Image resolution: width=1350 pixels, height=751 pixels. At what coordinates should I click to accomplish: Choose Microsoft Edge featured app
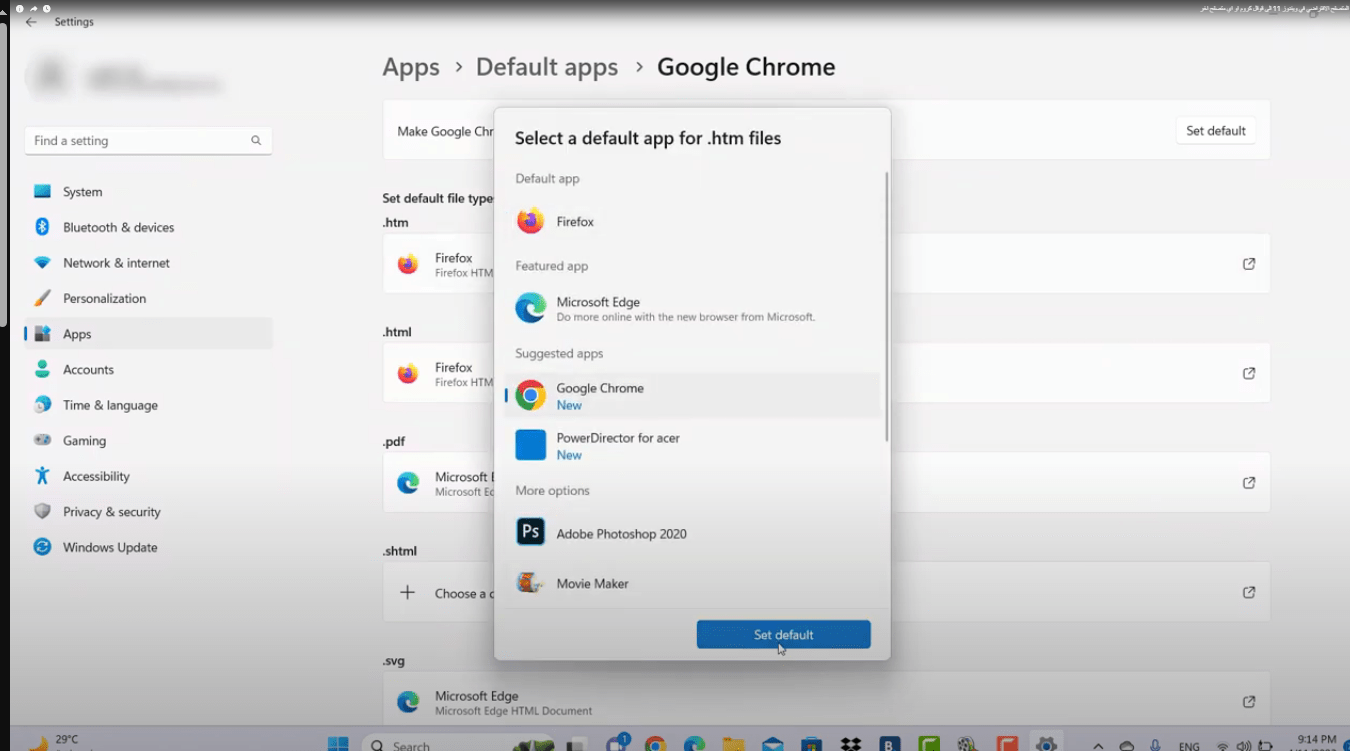coord(692,308)
